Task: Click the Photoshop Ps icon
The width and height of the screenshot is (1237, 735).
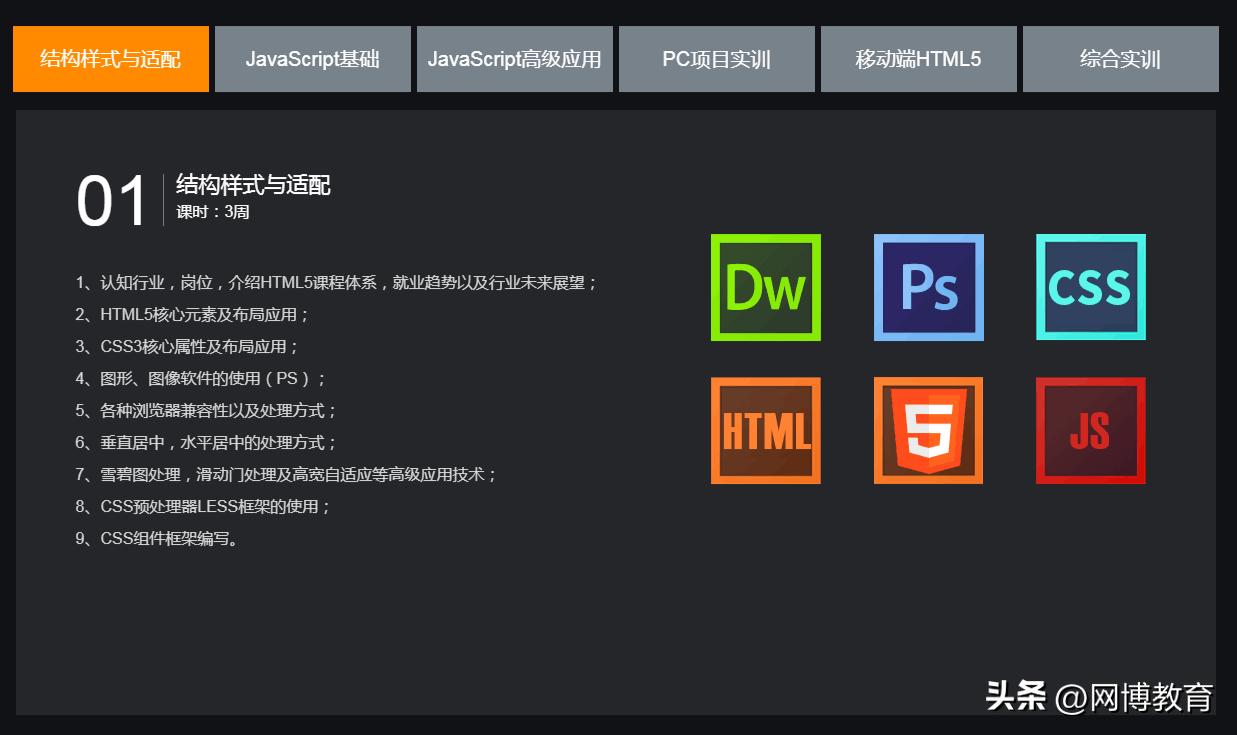Action: pos(928,286)
